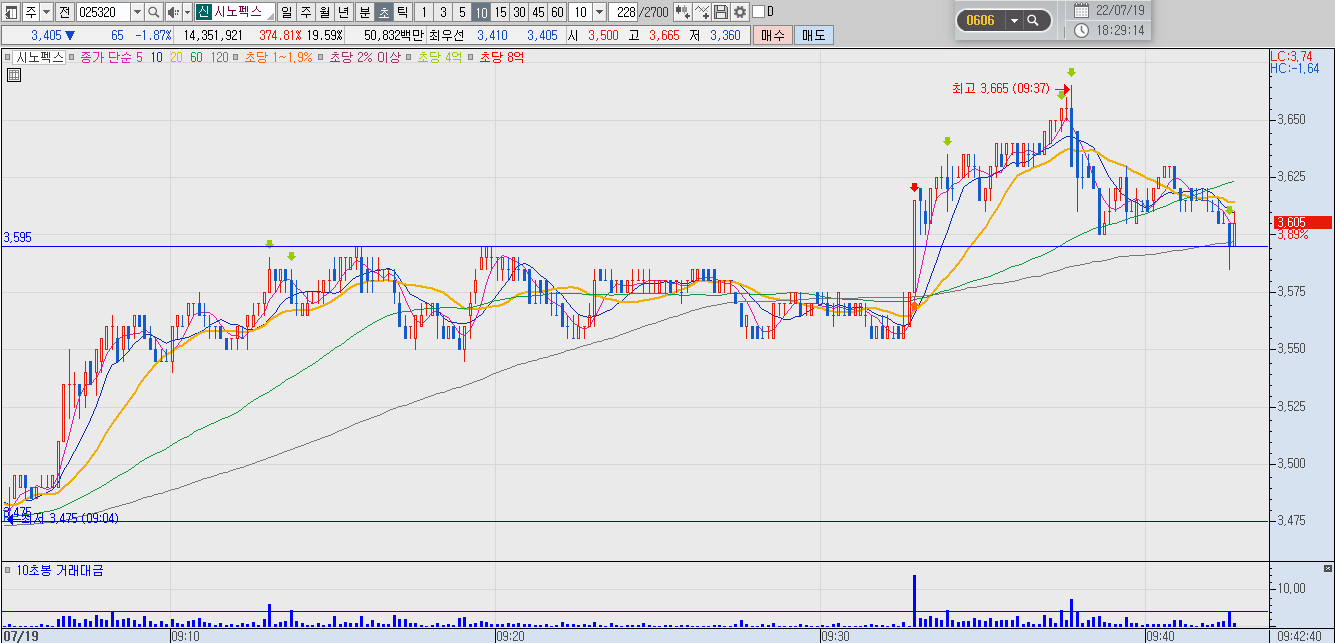Click the add candlestick indicator icon

(684, 12)
